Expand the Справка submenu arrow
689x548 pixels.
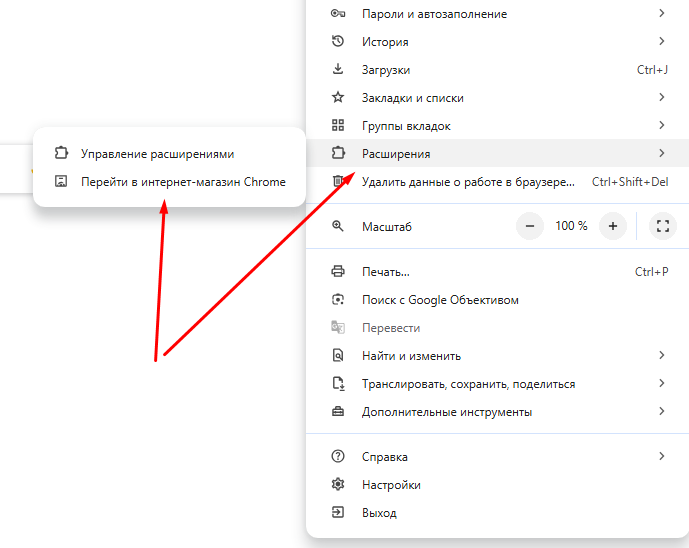(662, 456)
